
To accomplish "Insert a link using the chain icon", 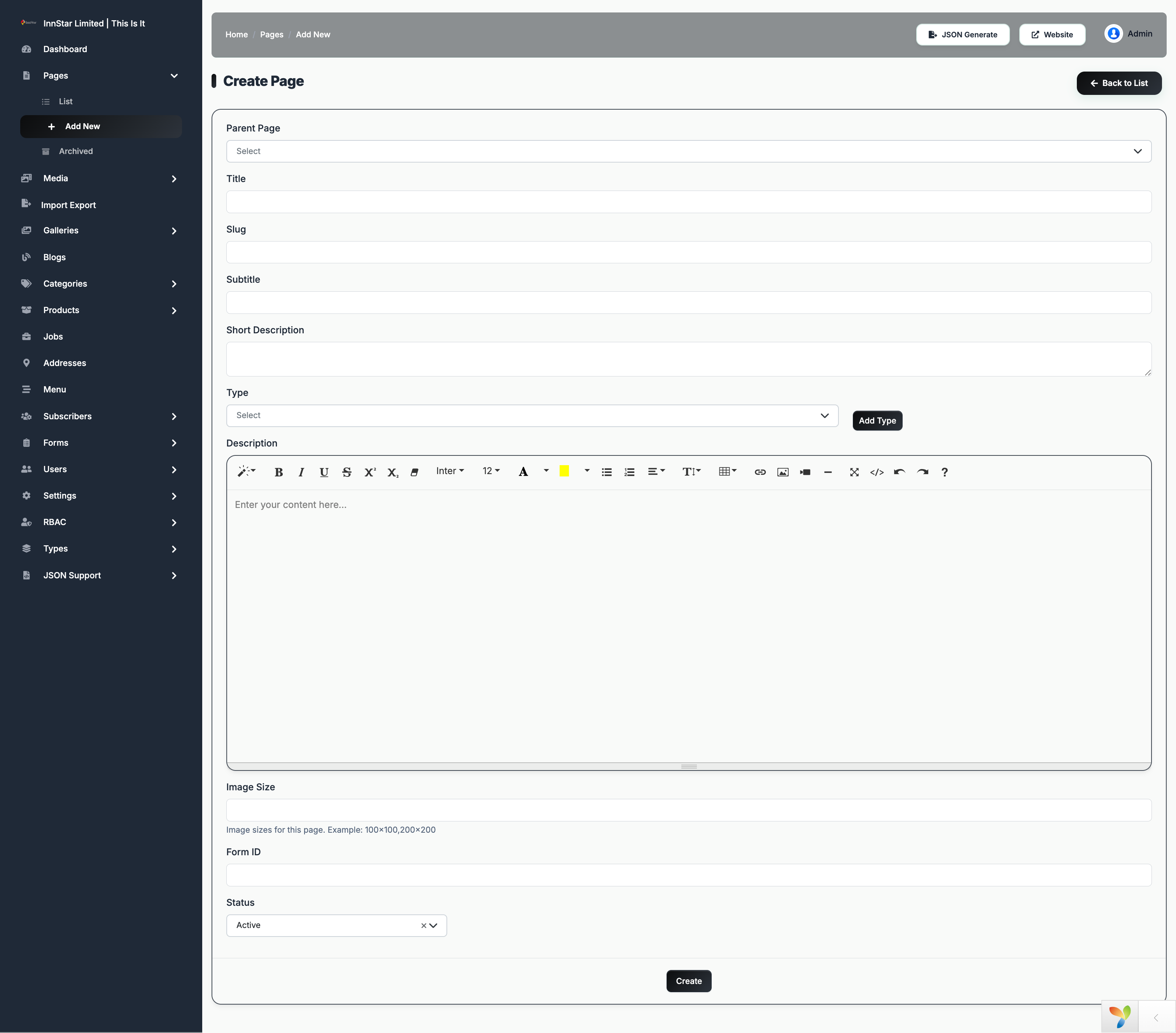I will (x=760, y=472).
